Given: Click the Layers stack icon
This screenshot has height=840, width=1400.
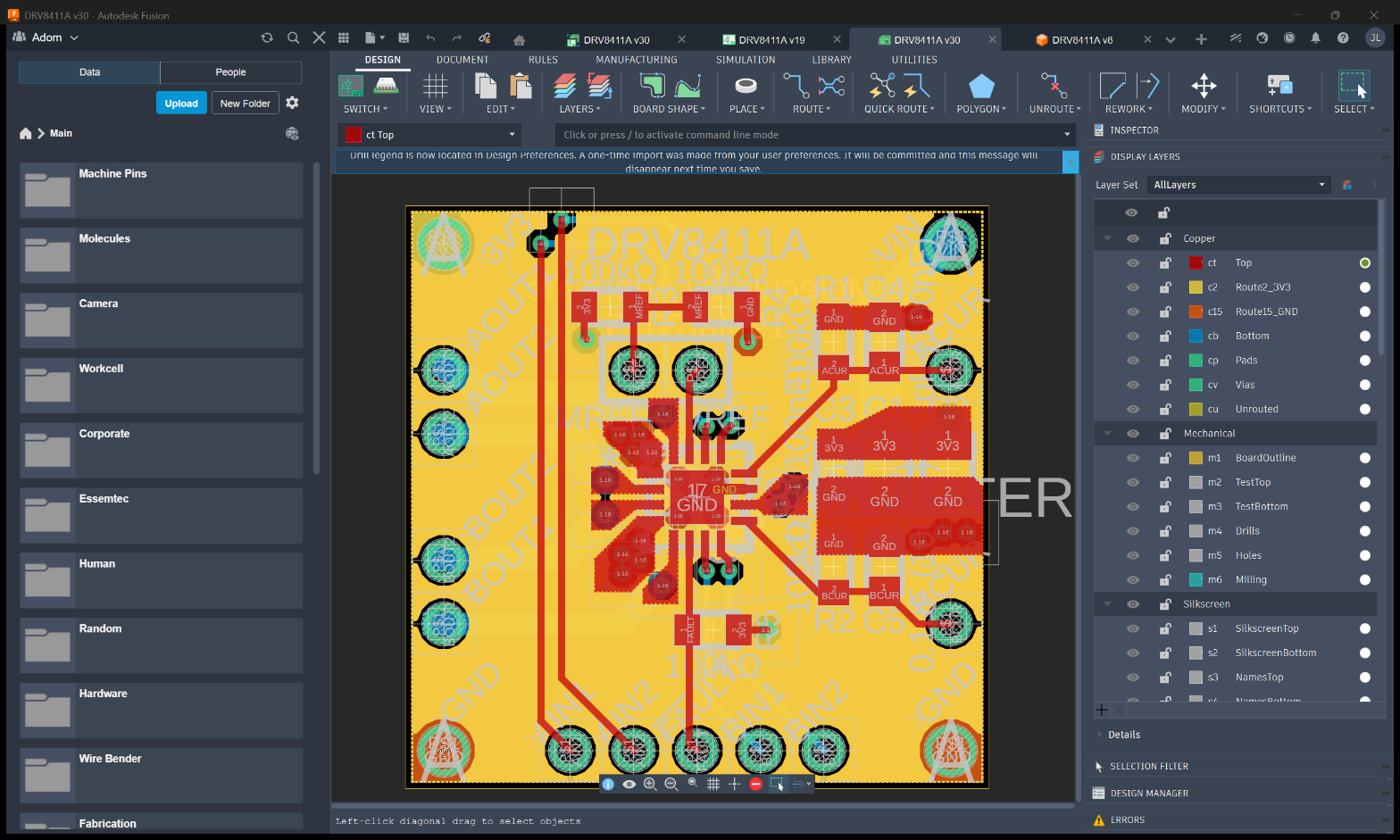Looking at the screenshot, I should 564,86.
